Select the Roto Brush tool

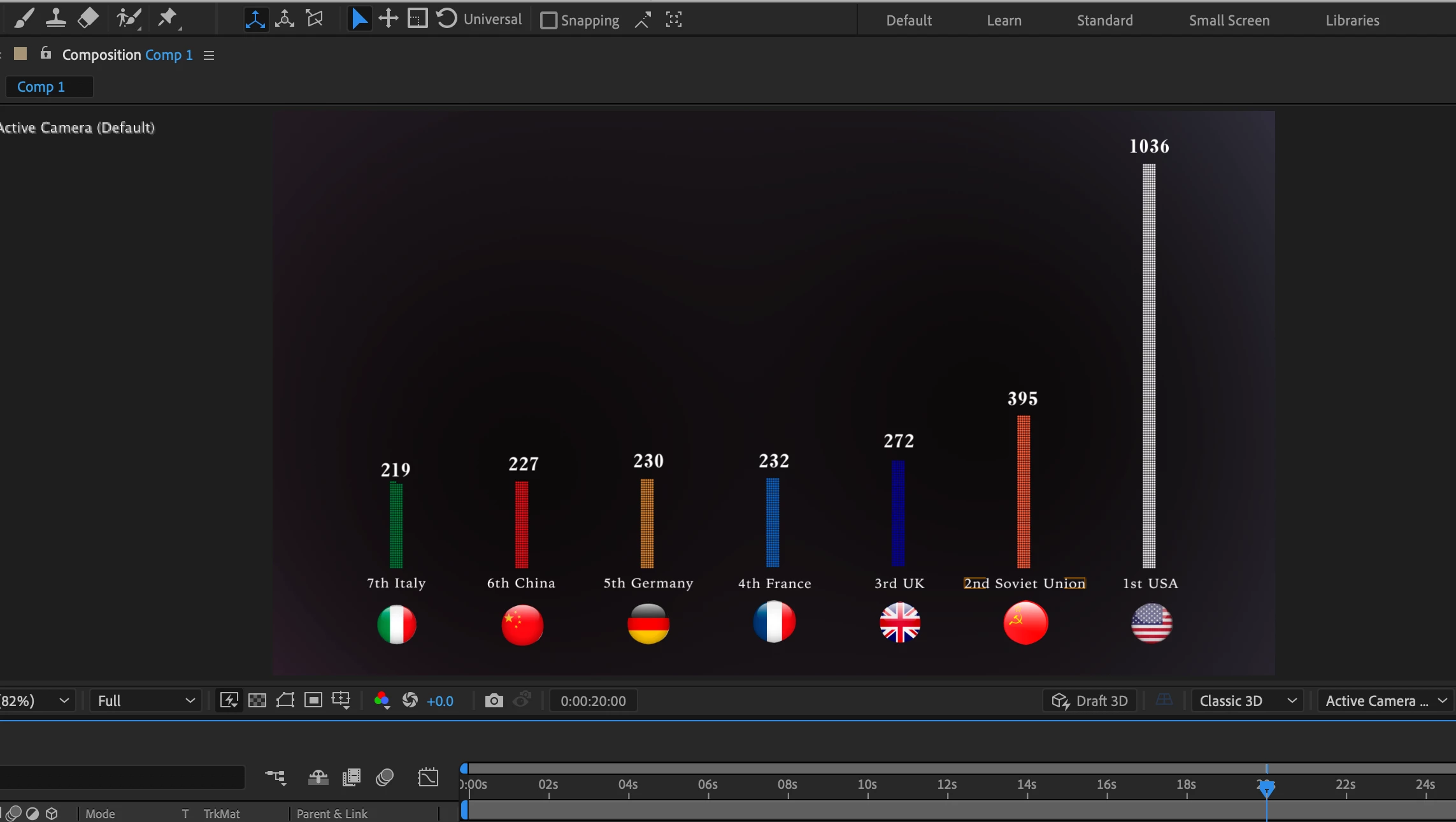128,18
